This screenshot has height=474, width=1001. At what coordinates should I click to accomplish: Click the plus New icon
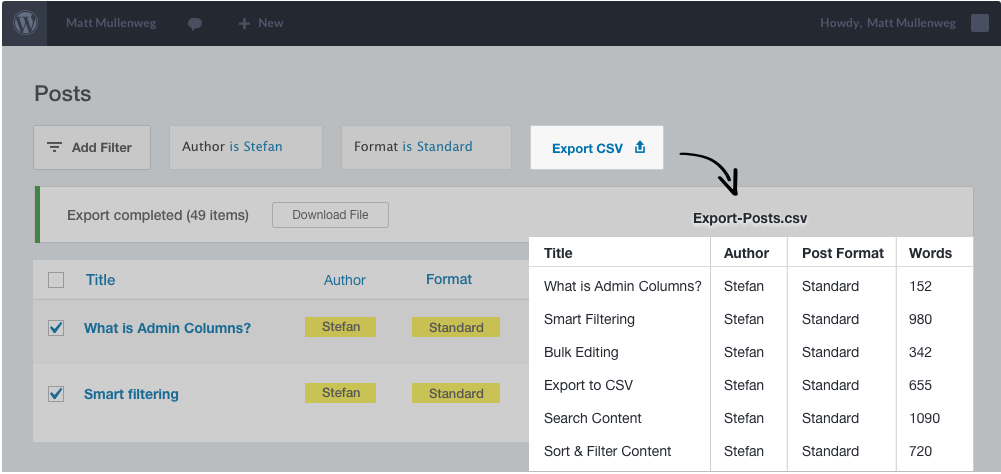pyautogui.click(x=244, y=24)
